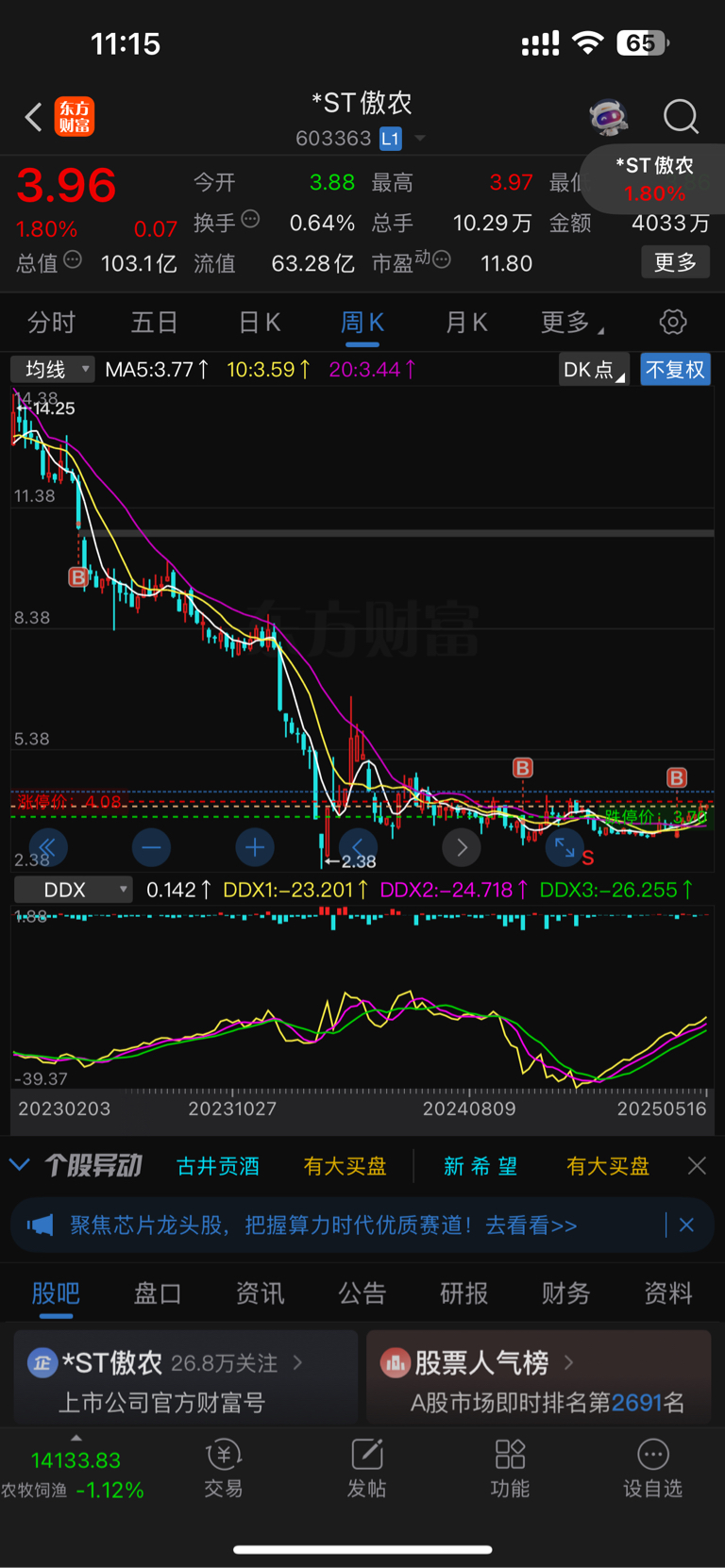Expand chart to fullscreen diagonal arrows icon
This screenshot has height=1568, width=725.
pyautogui.click(x=565, y=847)
